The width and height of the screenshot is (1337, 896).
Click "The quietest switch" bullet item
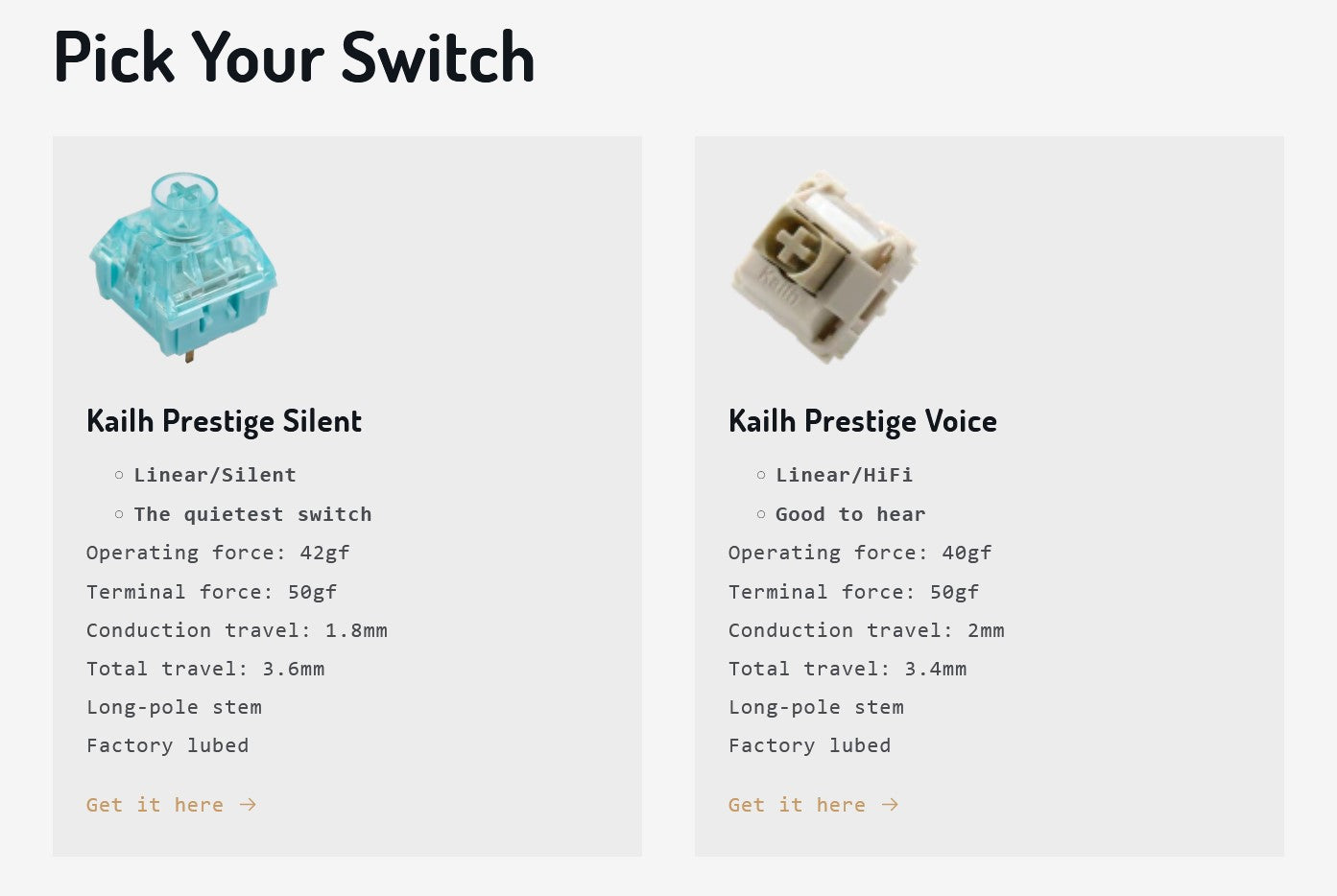252,514
